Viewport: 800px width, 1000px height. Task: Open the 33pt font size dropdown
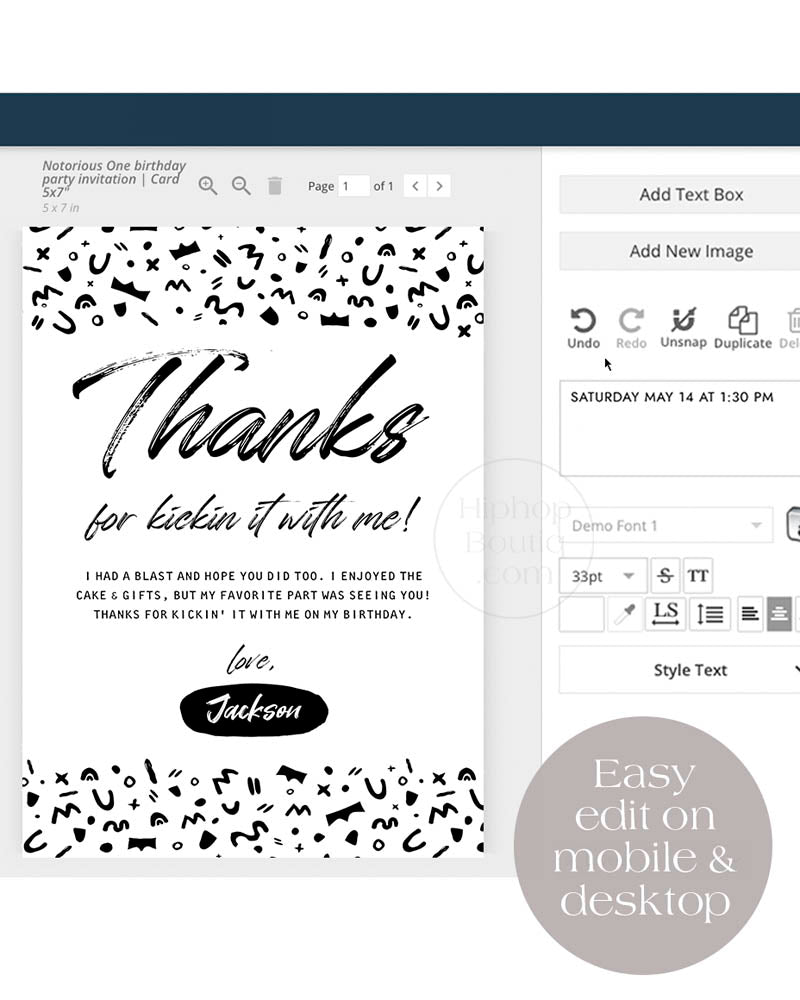coord(603,576)
